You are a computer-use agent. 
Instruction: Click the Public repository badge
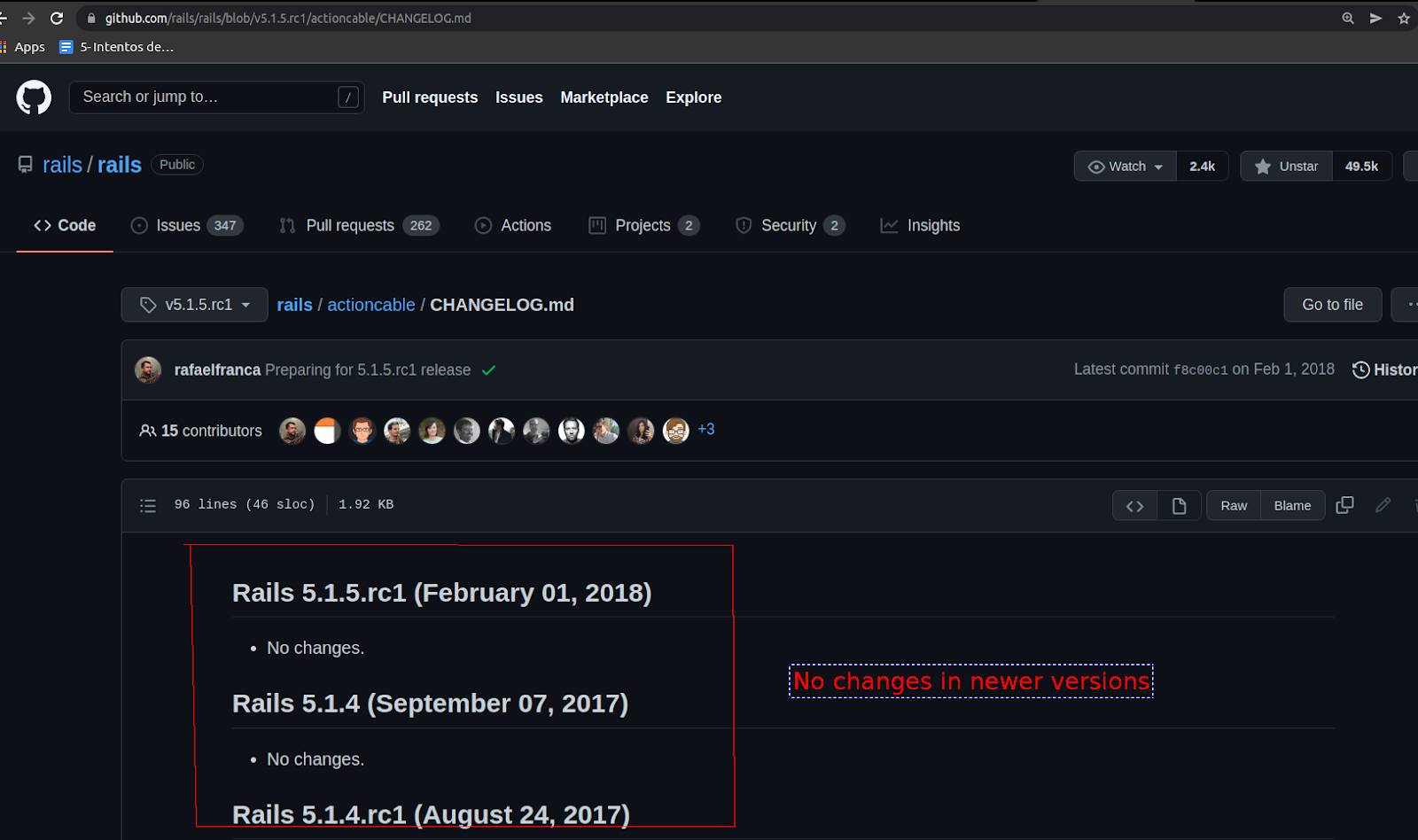pyautogui.click(x=177, y=165)
